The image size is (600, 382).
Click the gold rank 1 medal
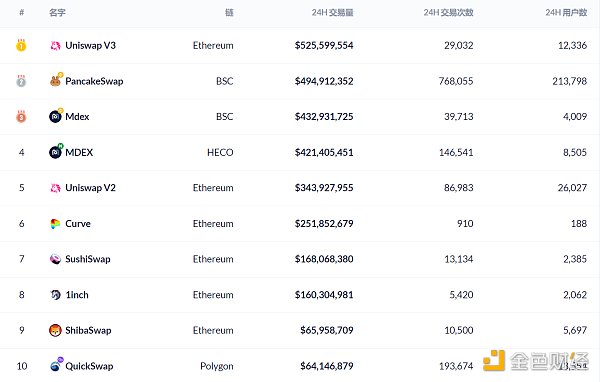point(21,45)
